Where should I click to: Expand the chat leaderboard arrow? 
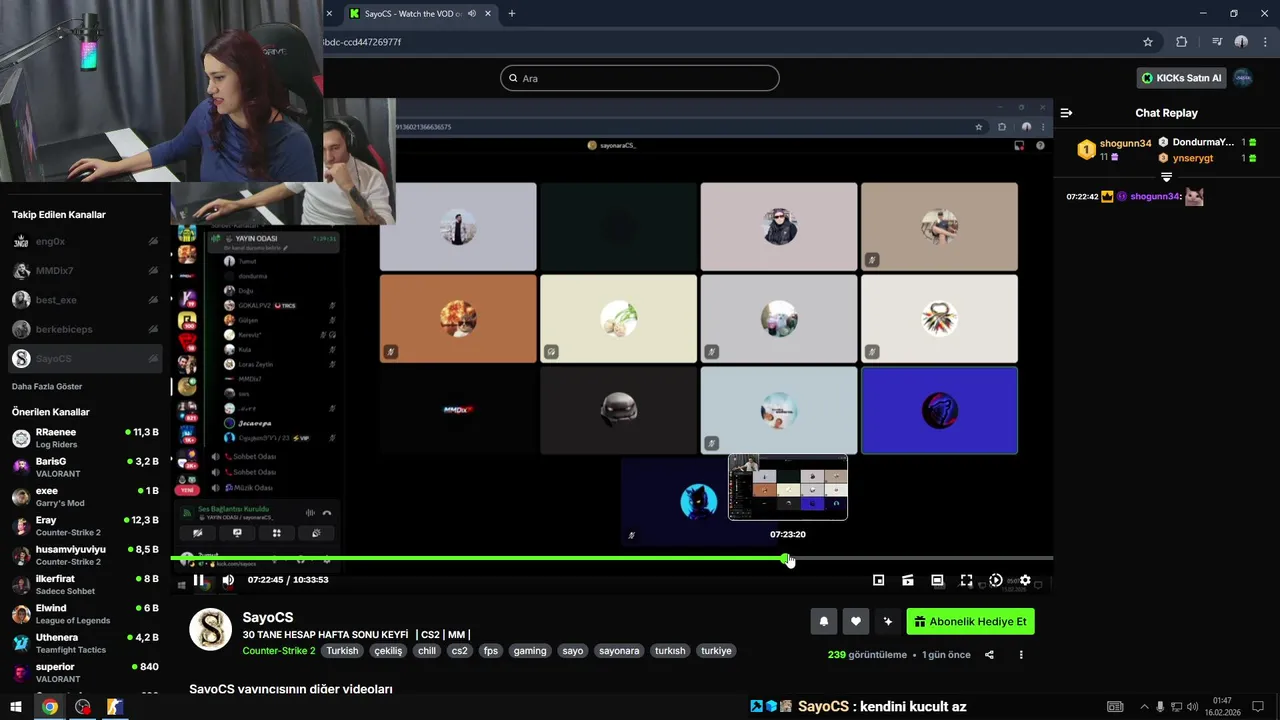pos(1166,176)
